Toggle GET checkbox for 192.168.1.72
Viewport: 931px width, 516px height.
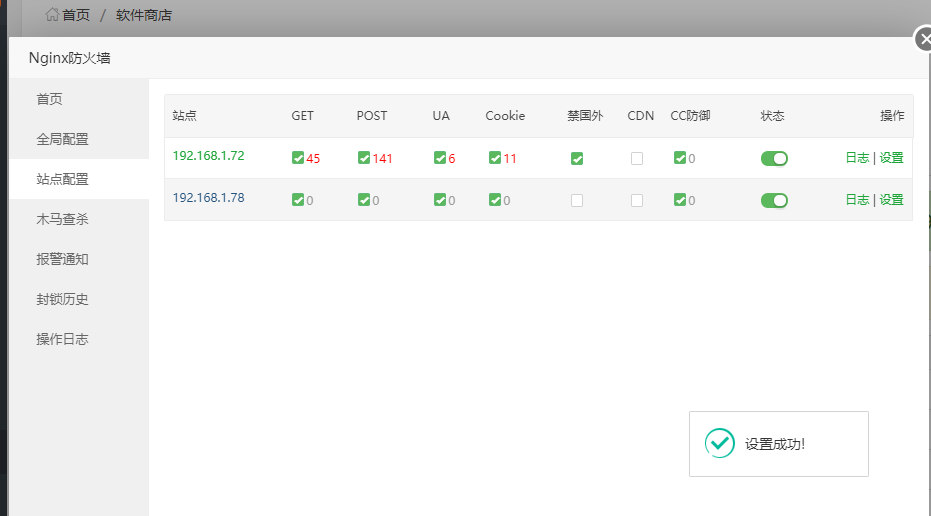[298, 158]
